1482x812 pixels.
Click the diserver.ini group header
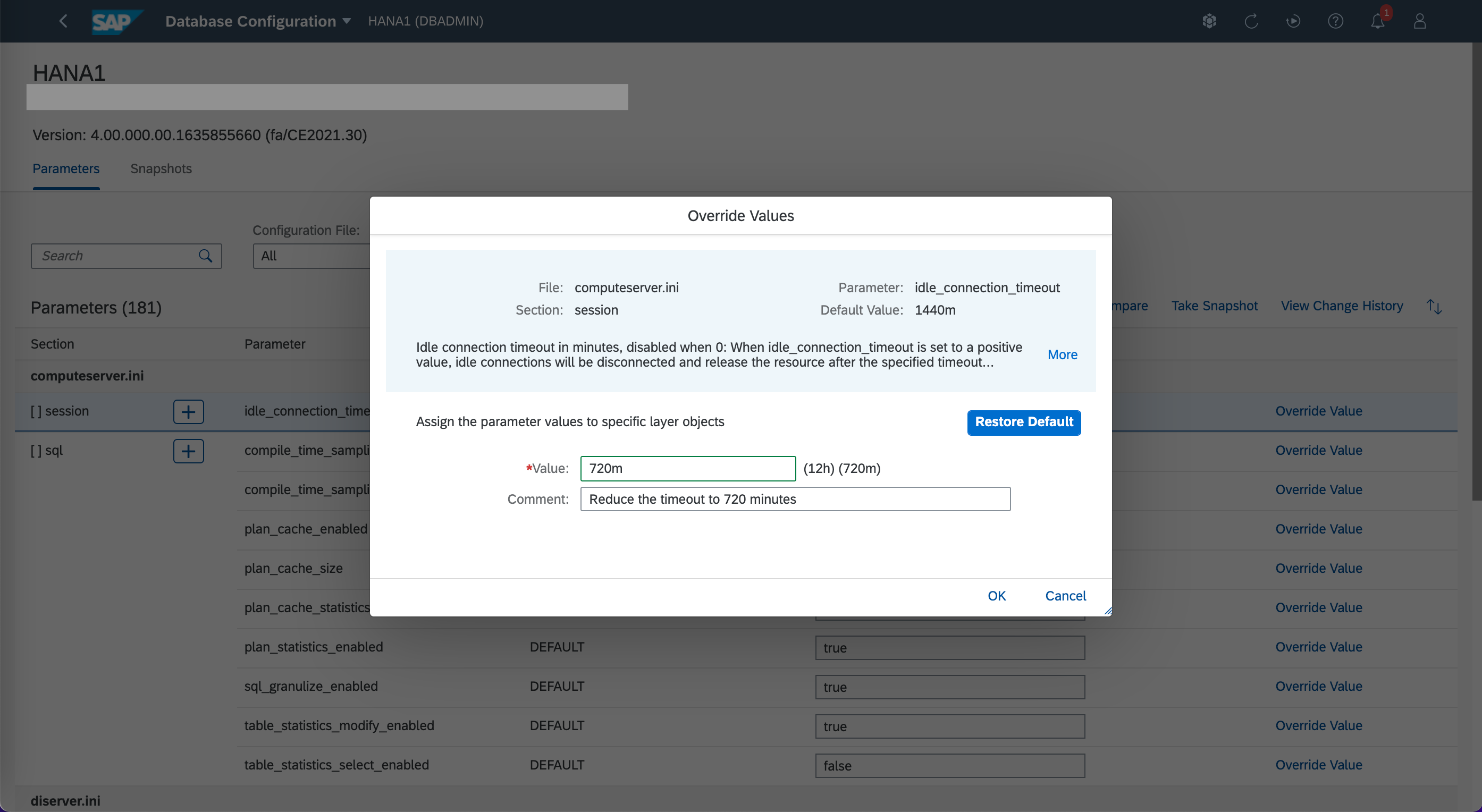pos(65,800)
